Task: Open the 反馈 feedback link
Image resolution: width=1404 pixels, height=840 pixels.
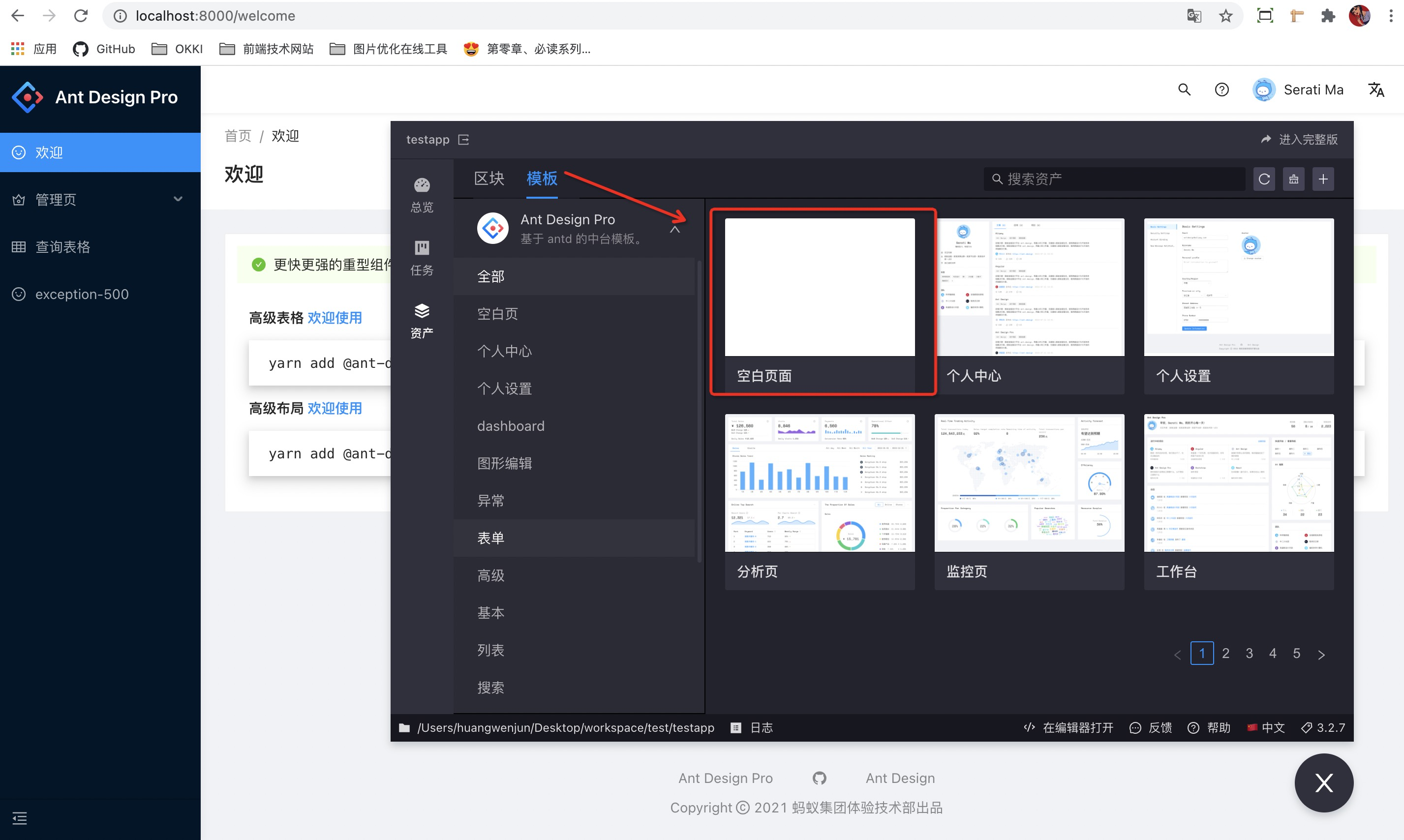Action: point(1150,727)
